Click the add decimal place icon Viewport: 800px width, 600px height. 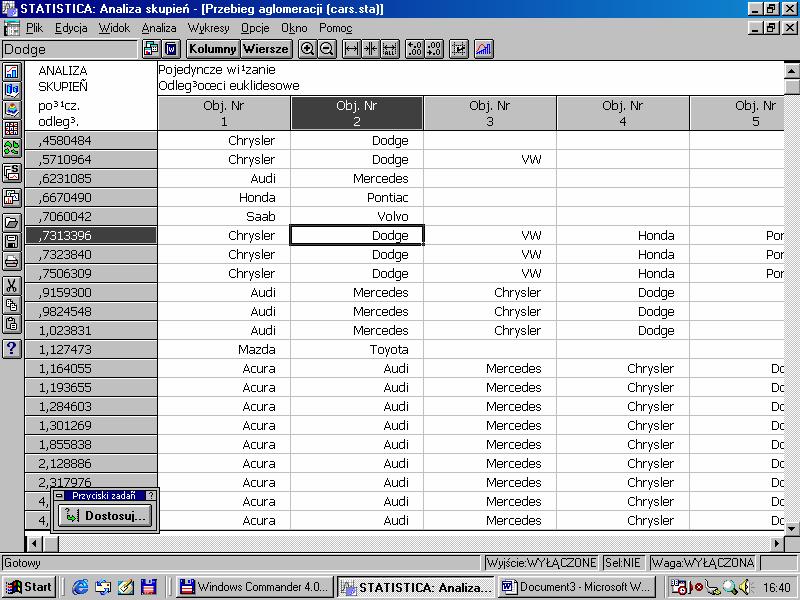[x=414, y=49]
